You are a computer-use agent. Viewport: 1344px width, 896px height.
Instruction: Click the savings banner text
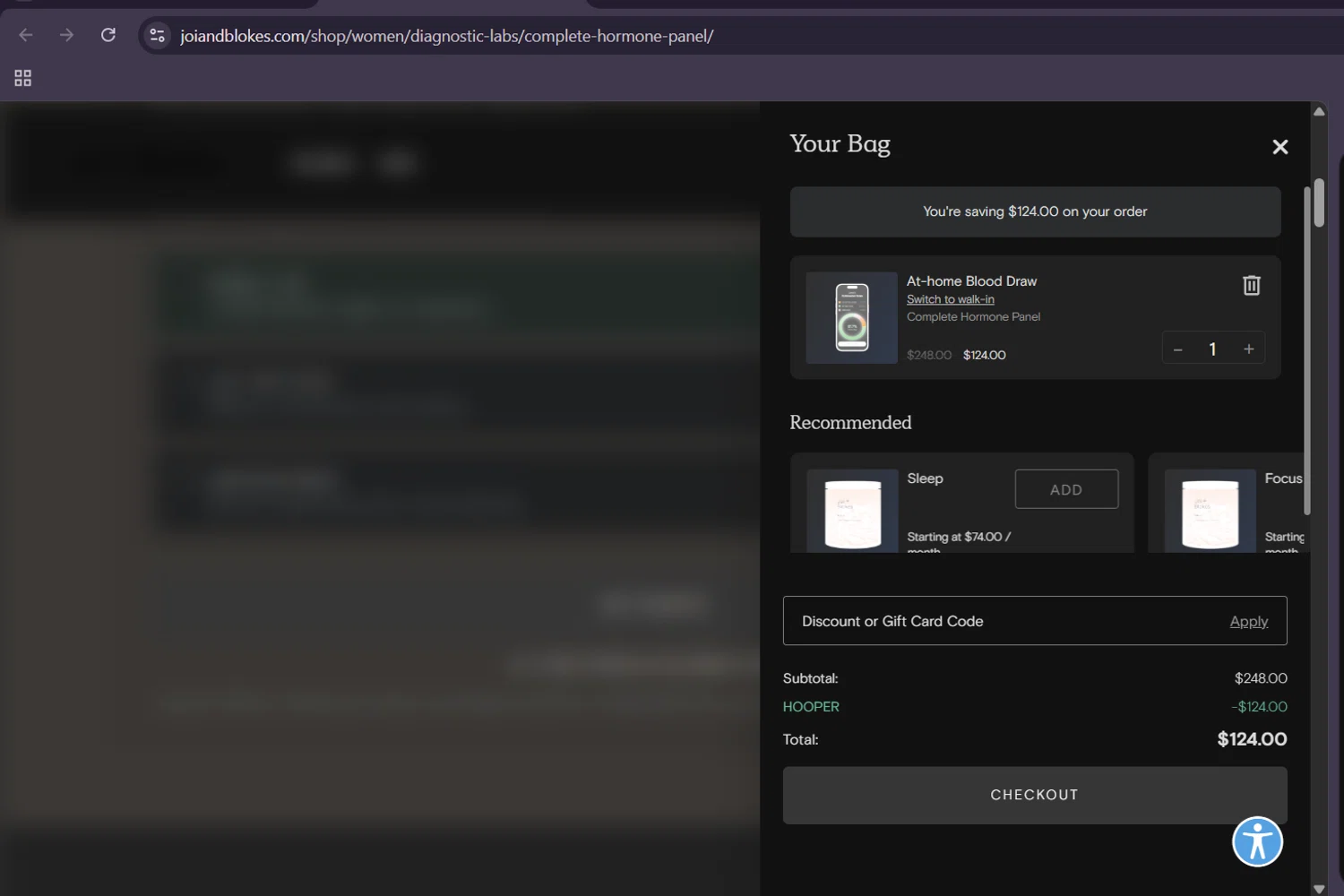tap(1035, 211)
